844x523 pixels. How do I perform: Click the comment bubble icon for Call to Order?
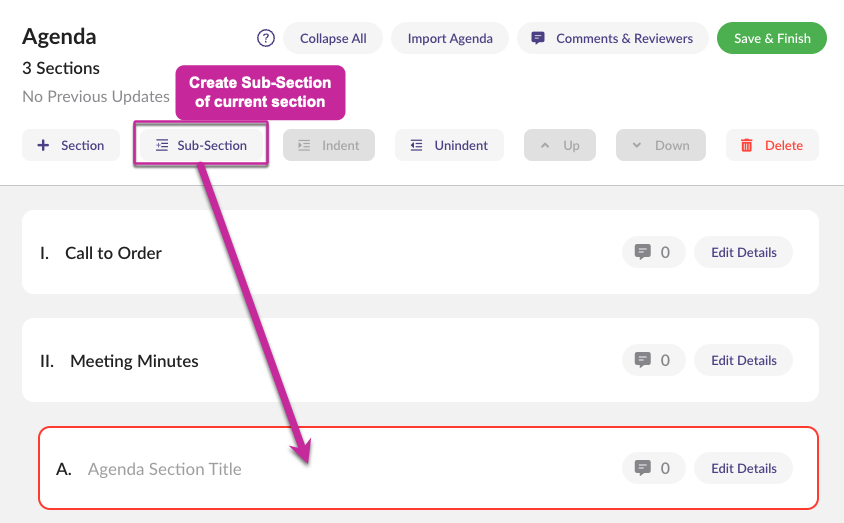[642, 252]
